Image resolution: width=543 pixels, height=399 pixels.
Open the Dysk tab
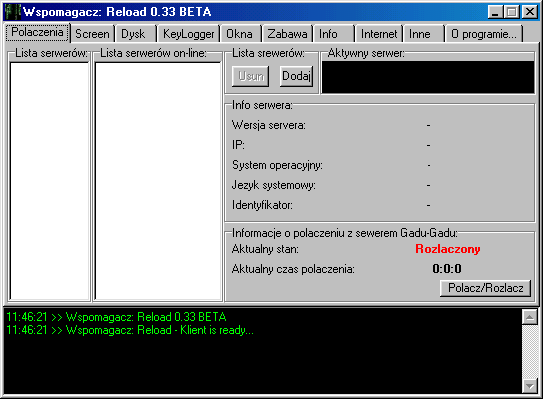[x=135, y=34]
